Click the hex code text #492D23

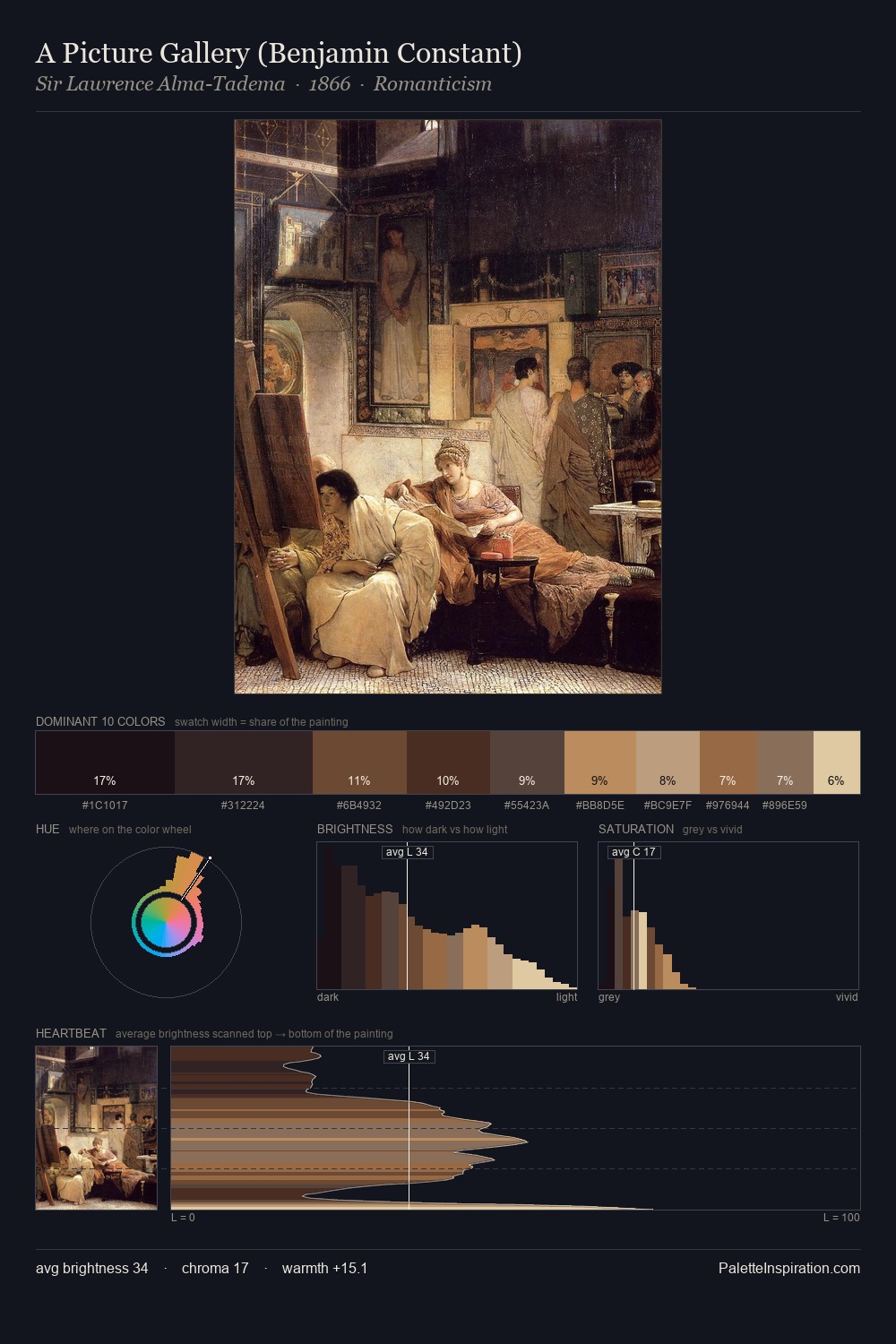[448, 806]
